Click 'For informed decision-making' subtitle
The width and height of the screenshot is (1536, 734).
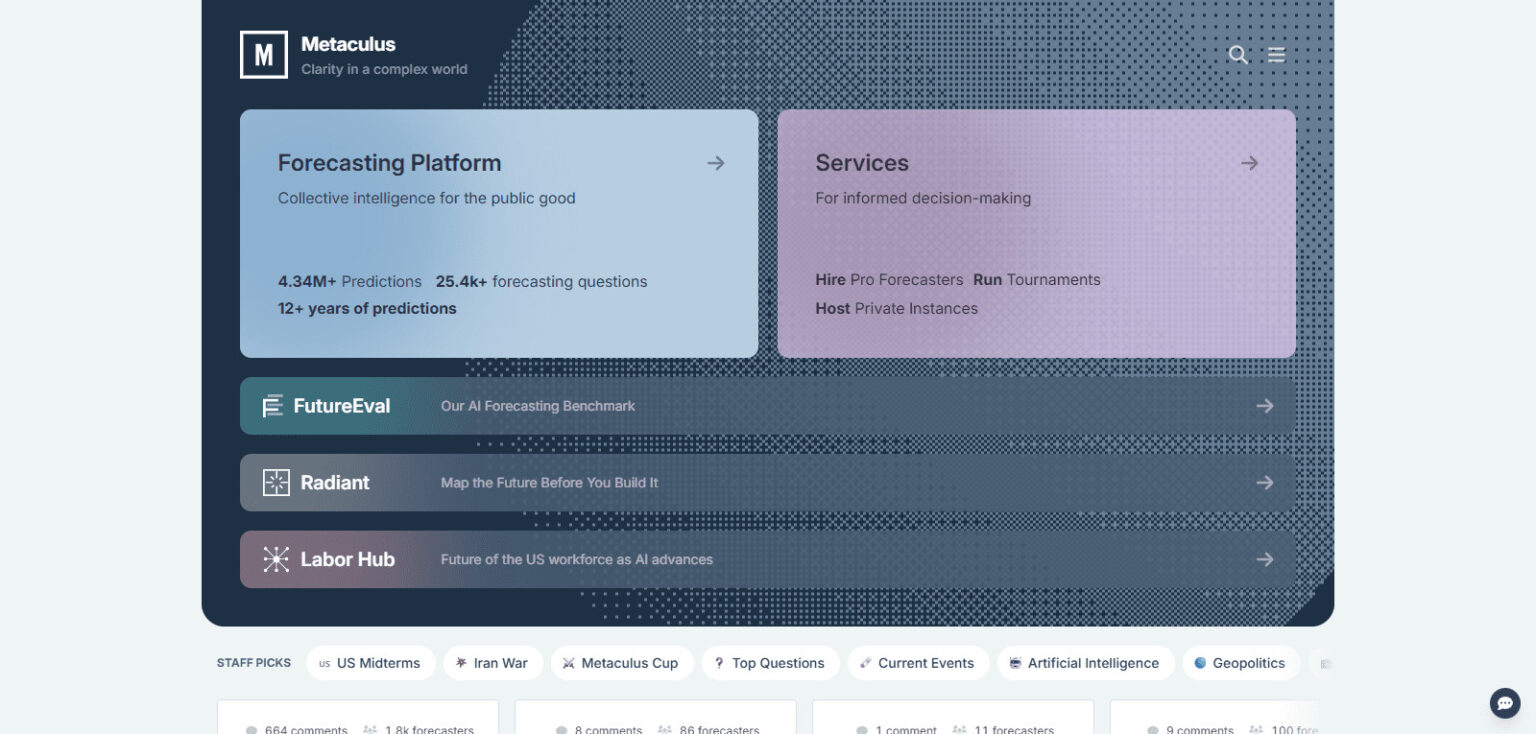(x=923, y=198)
